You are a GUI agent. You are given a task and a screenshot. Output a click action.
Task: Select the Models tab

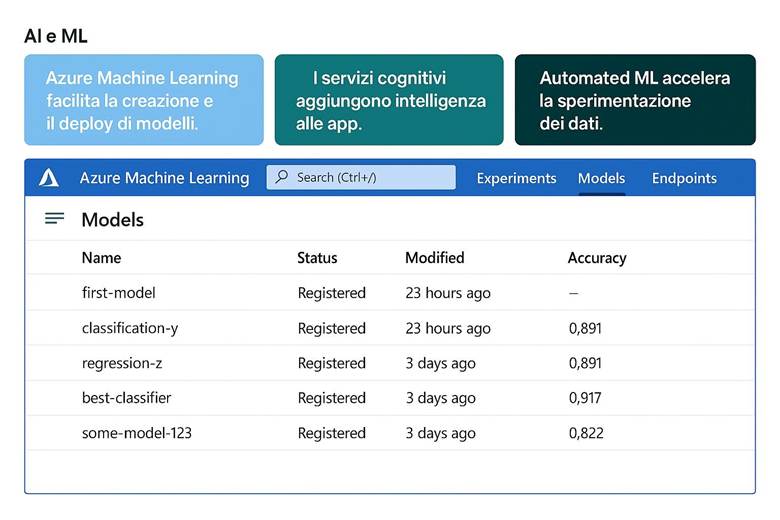pos(601,178)
